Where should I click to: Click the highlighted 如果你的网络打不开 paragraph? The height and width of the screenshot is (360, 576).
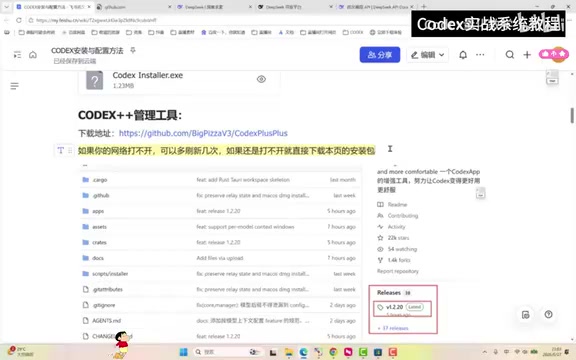pos(227,151)
